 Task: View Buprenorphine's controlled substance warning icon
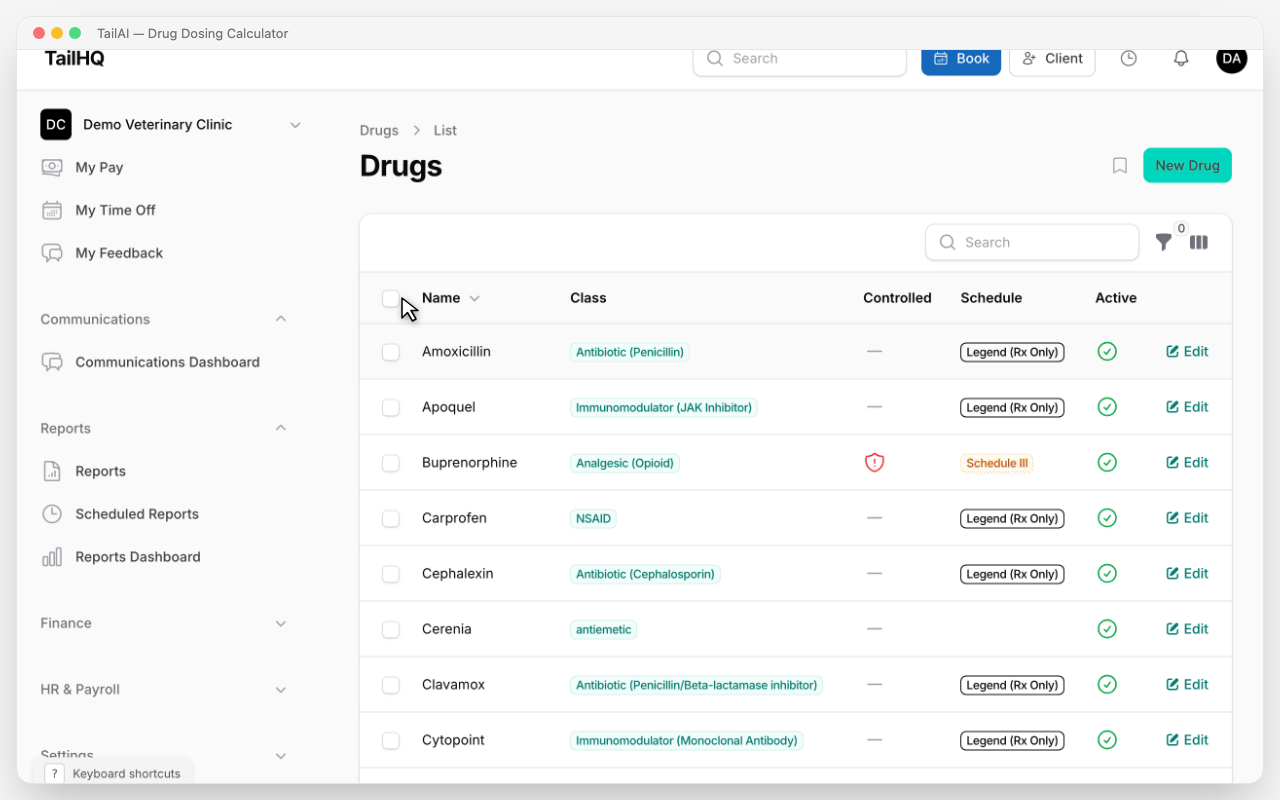tap(874, 462)
